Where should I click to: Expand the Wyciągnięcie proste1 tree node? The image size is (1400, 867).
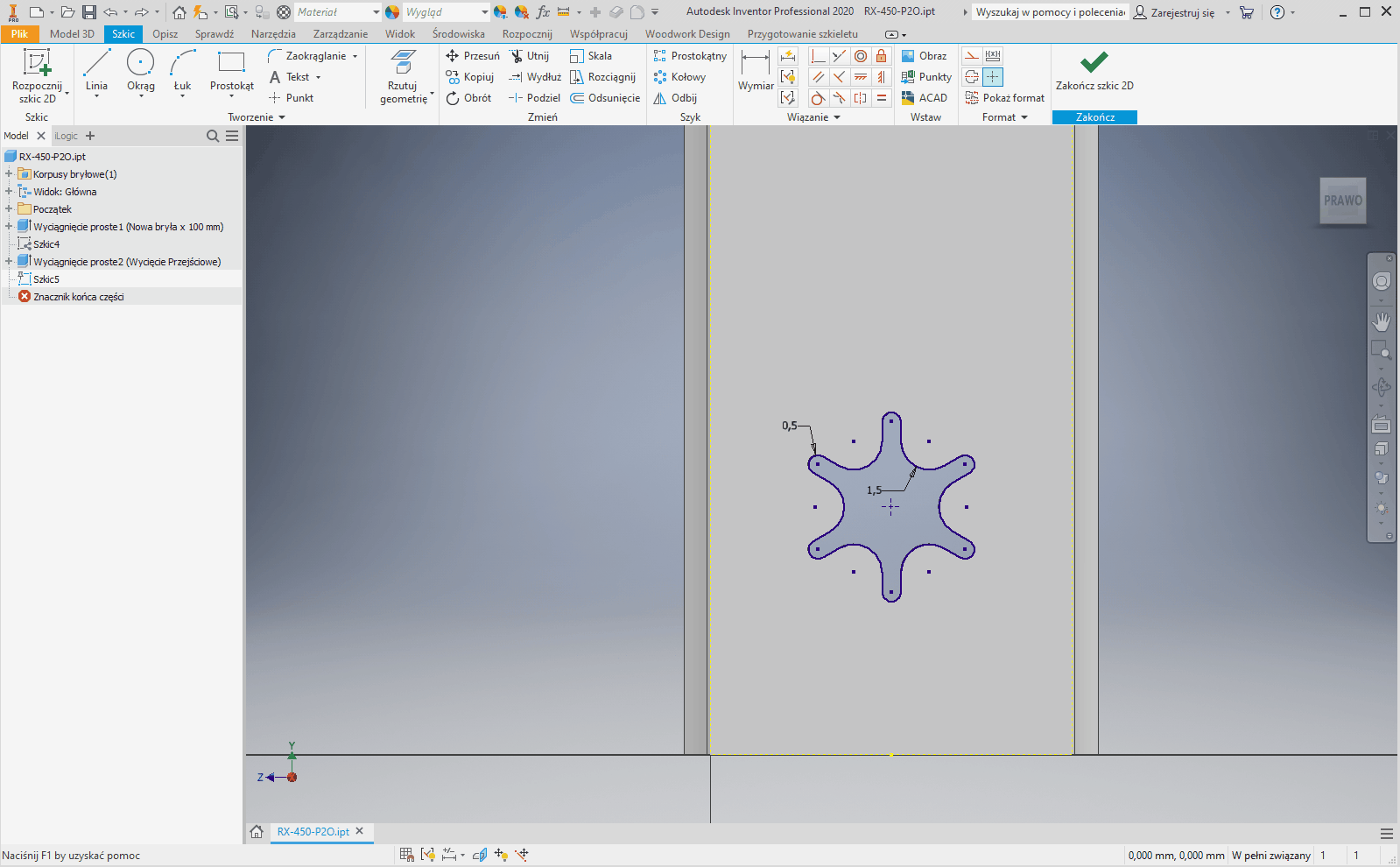9,227
